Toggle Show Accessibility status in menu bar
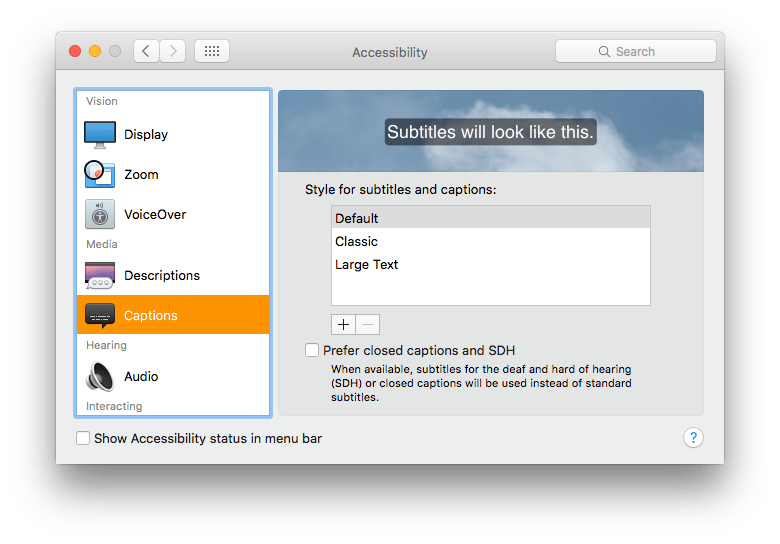This screenshot has width=780, height=544. coord(83,438)
